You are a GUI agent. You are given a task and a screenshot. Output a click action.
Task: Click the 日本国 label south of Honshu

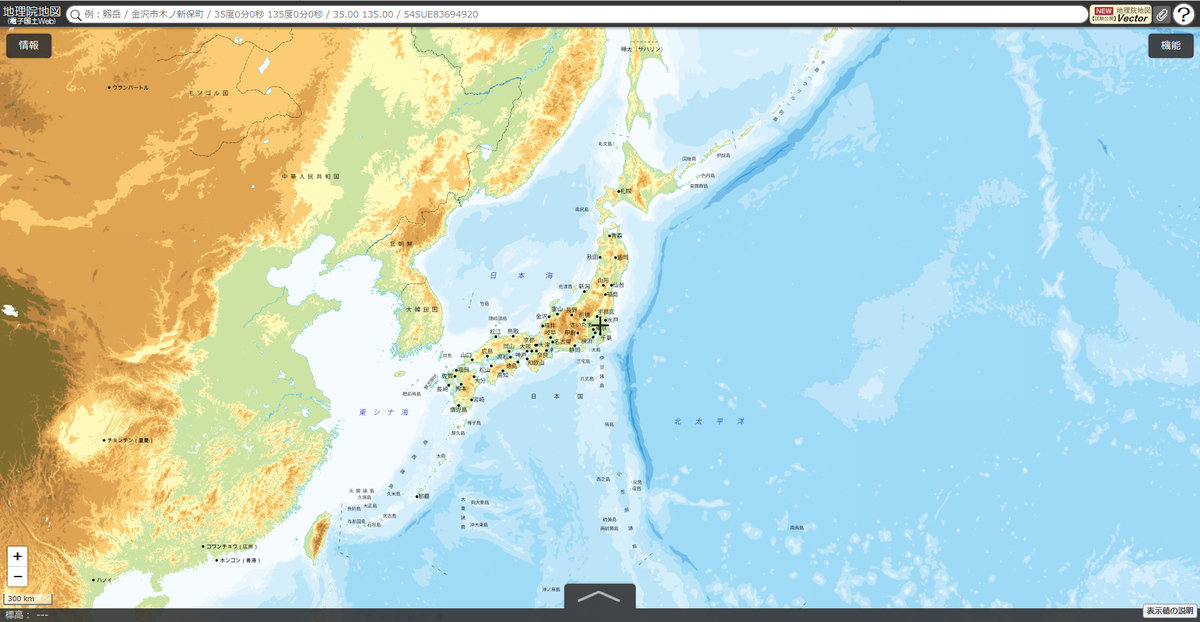[x=556, y=396]
